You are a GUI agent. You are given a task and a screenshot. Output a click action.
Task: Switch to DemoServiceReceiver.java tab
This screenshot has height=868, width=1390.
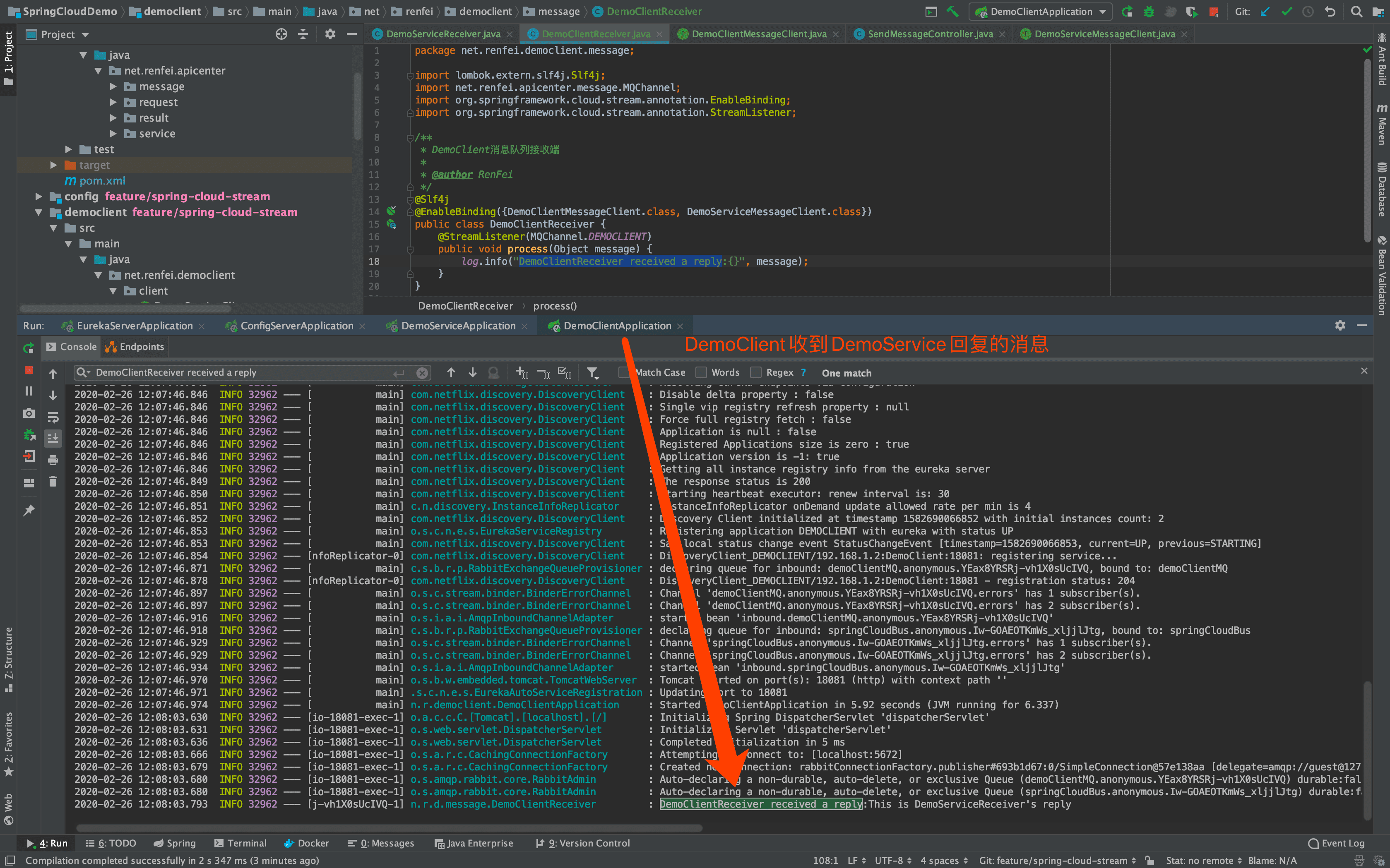click(443, 34)
